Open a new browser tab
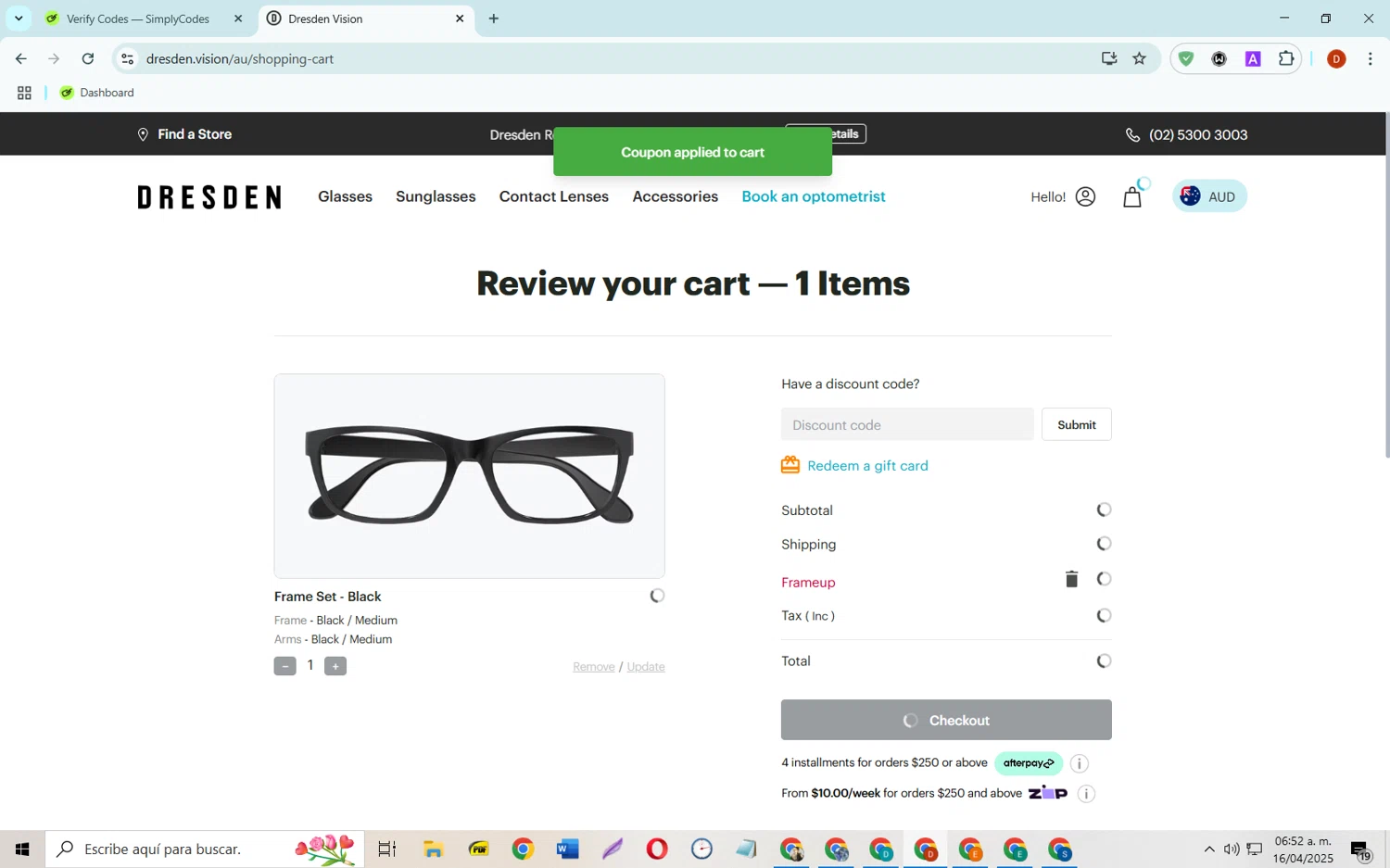Screen dimensions: 1390x868 [x=494, y=19]
